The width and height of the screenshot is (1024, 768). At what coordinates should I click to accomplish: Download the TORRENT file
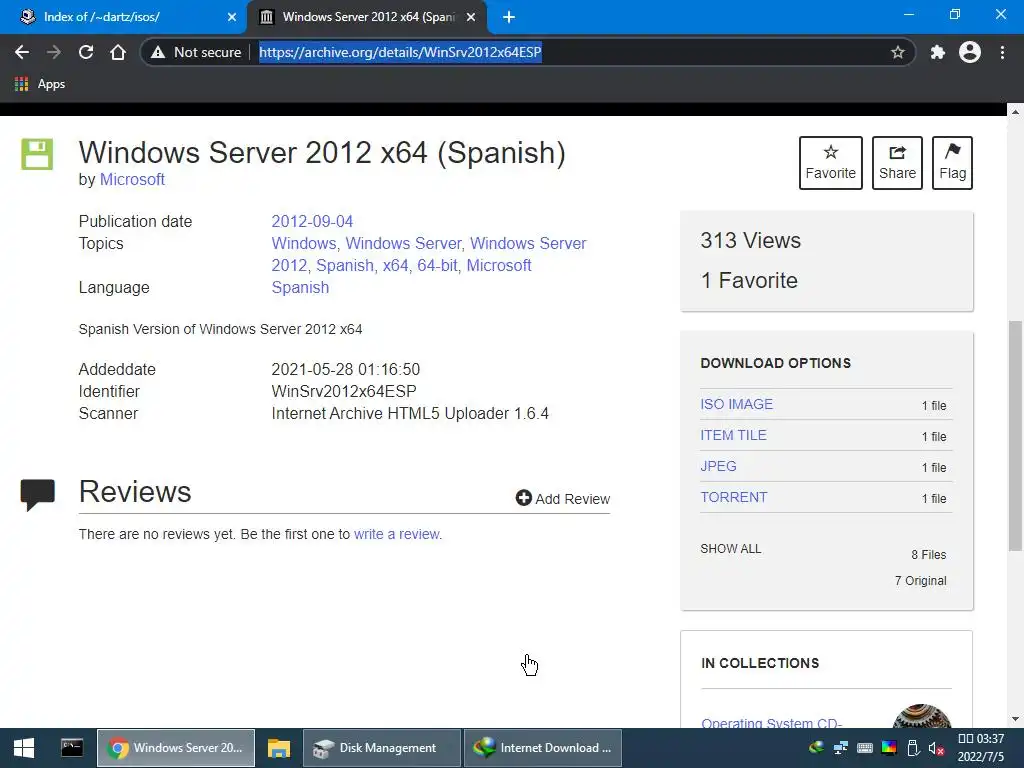pos(734,497)
